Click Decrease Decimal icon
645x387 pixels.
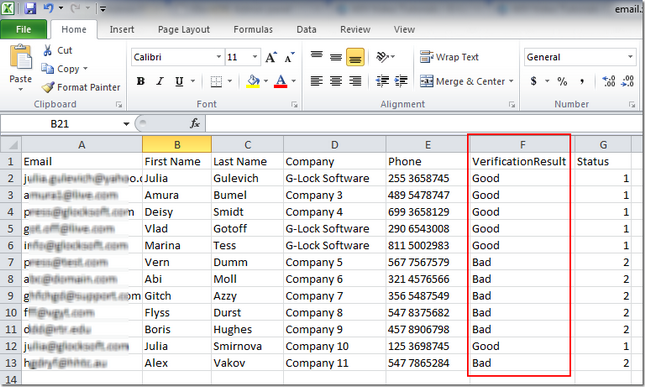627,81
